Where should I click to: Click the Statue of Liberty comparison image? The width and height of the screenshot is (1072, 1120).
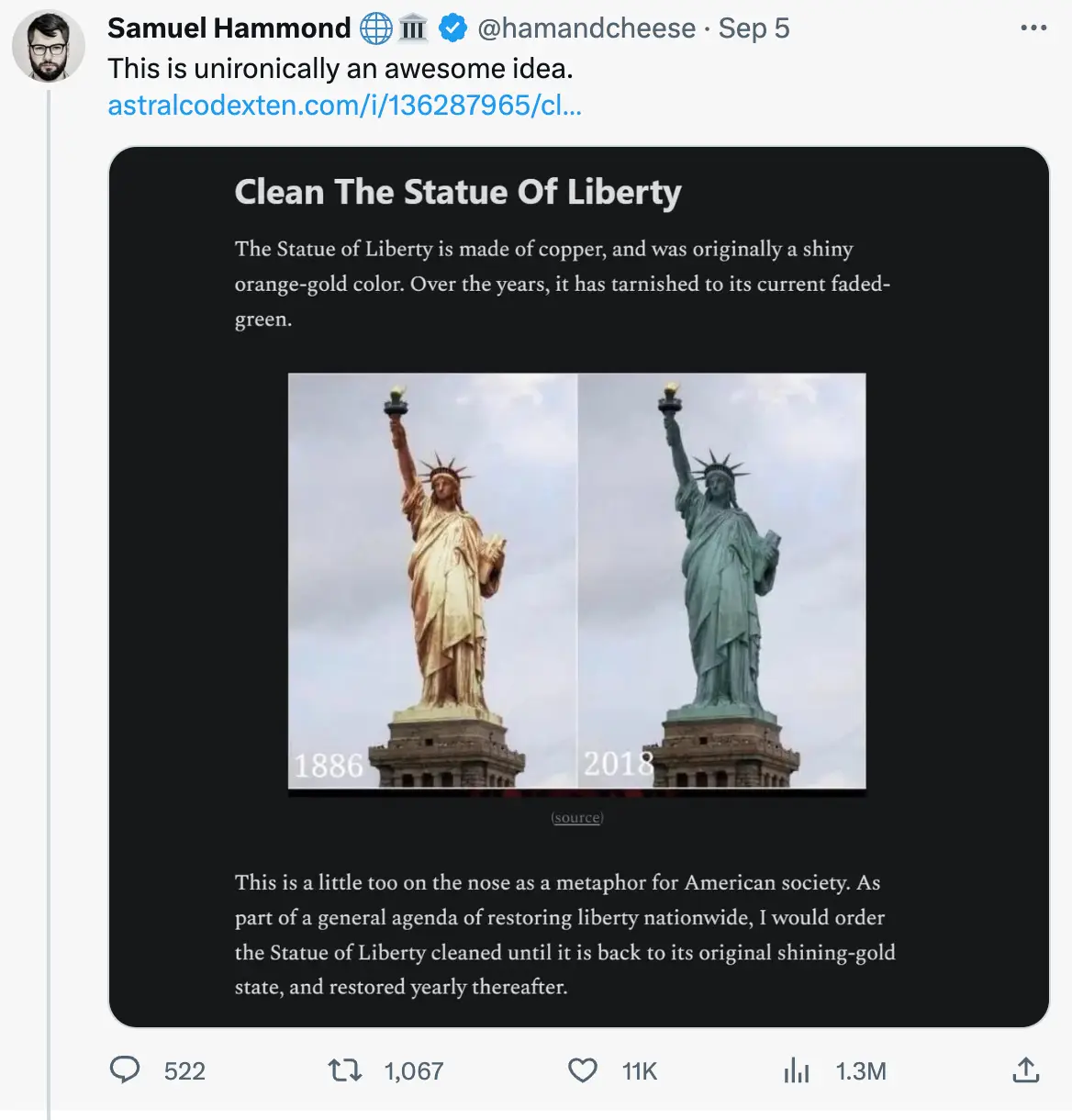(576, 583)
